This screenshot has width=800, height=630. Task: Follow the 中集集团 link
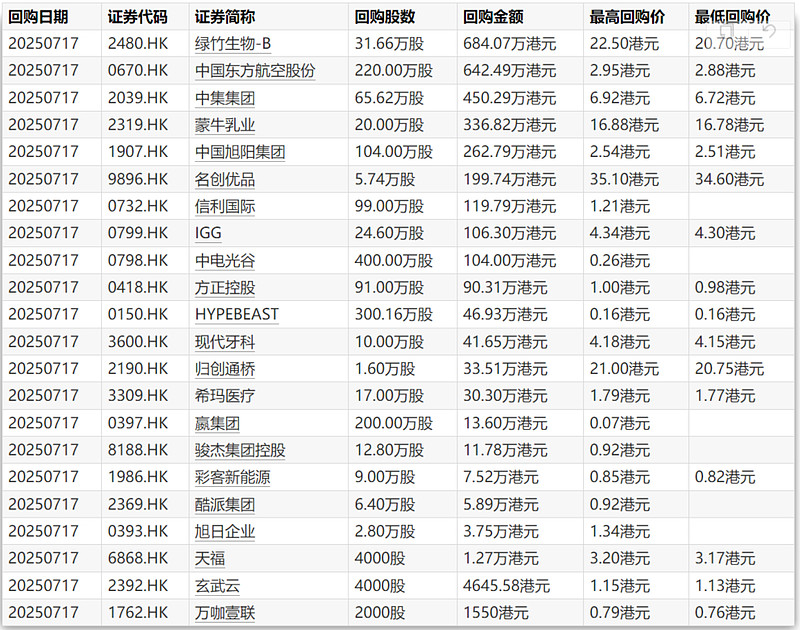225,98
